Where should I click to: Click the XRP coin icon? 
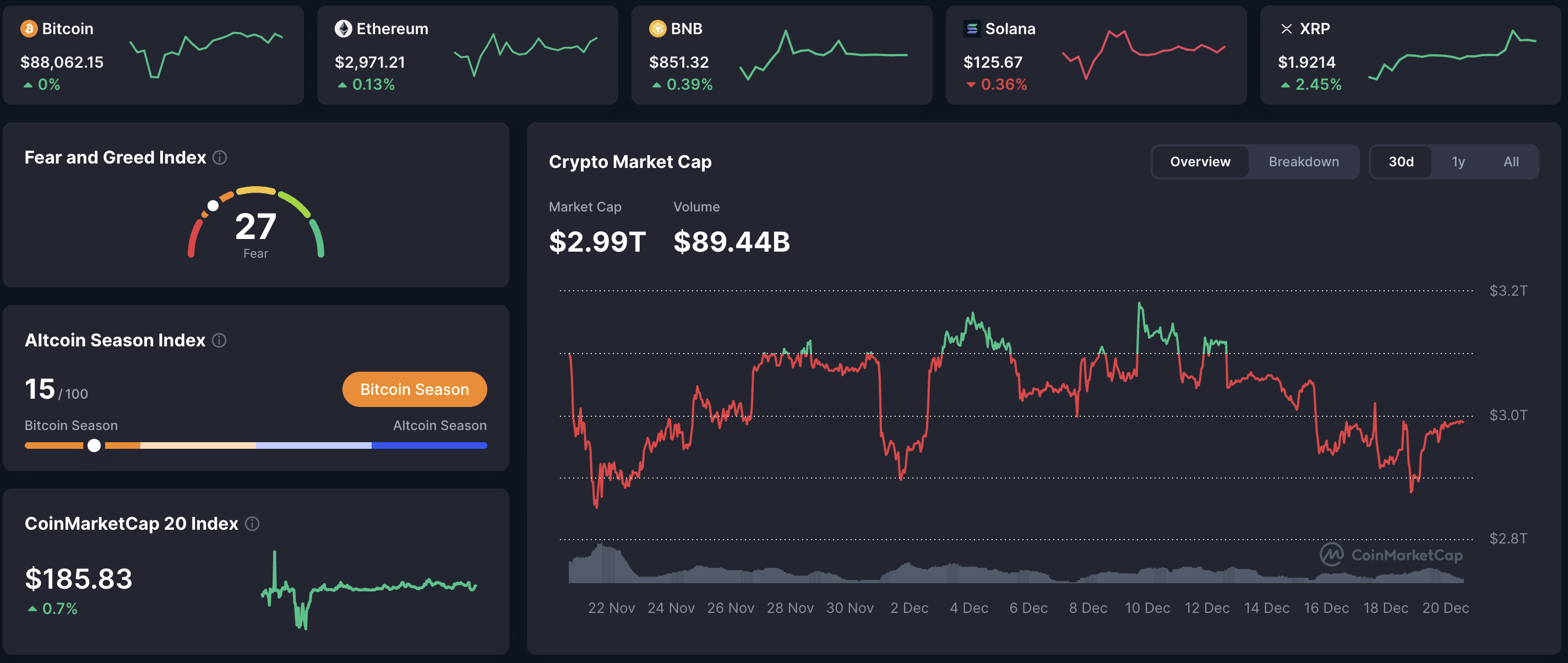[x=1287, y=28]
